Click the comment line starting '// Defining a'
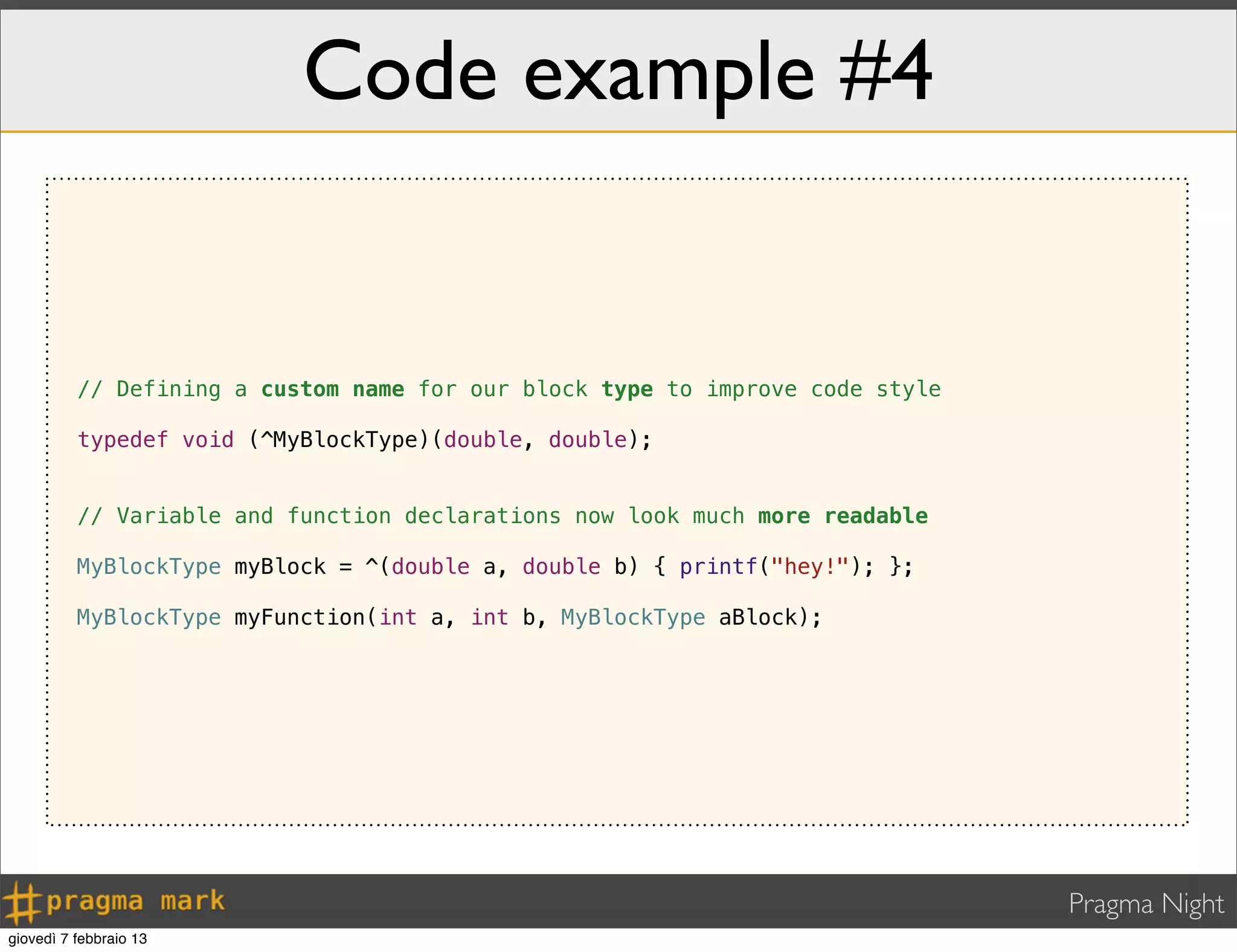The width and height of the screenshot is (1237, 952). coord(509,390)
